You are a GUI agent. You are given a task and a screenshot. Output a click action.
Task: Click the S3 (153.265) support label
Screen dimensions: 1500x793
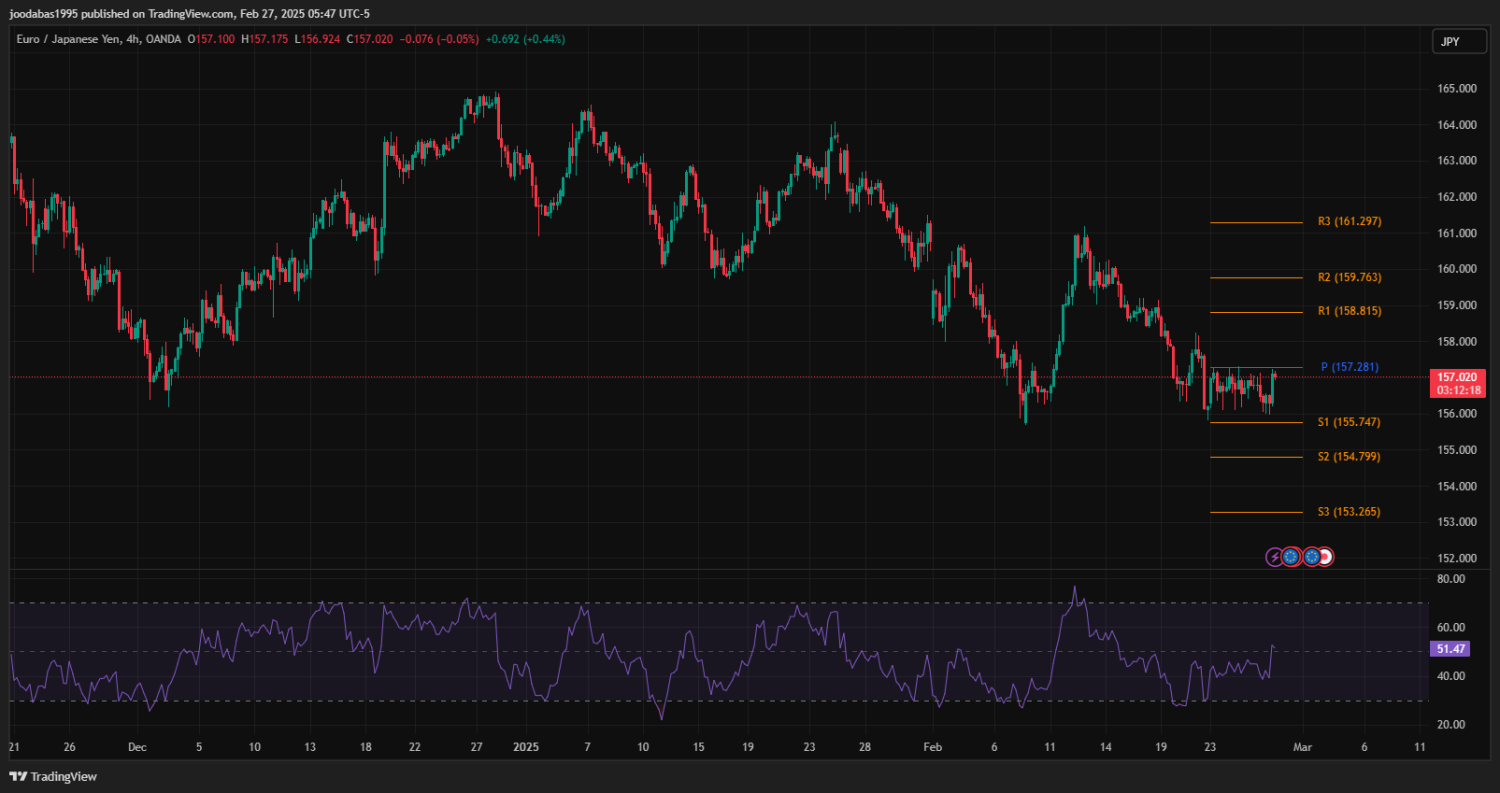1349,512
